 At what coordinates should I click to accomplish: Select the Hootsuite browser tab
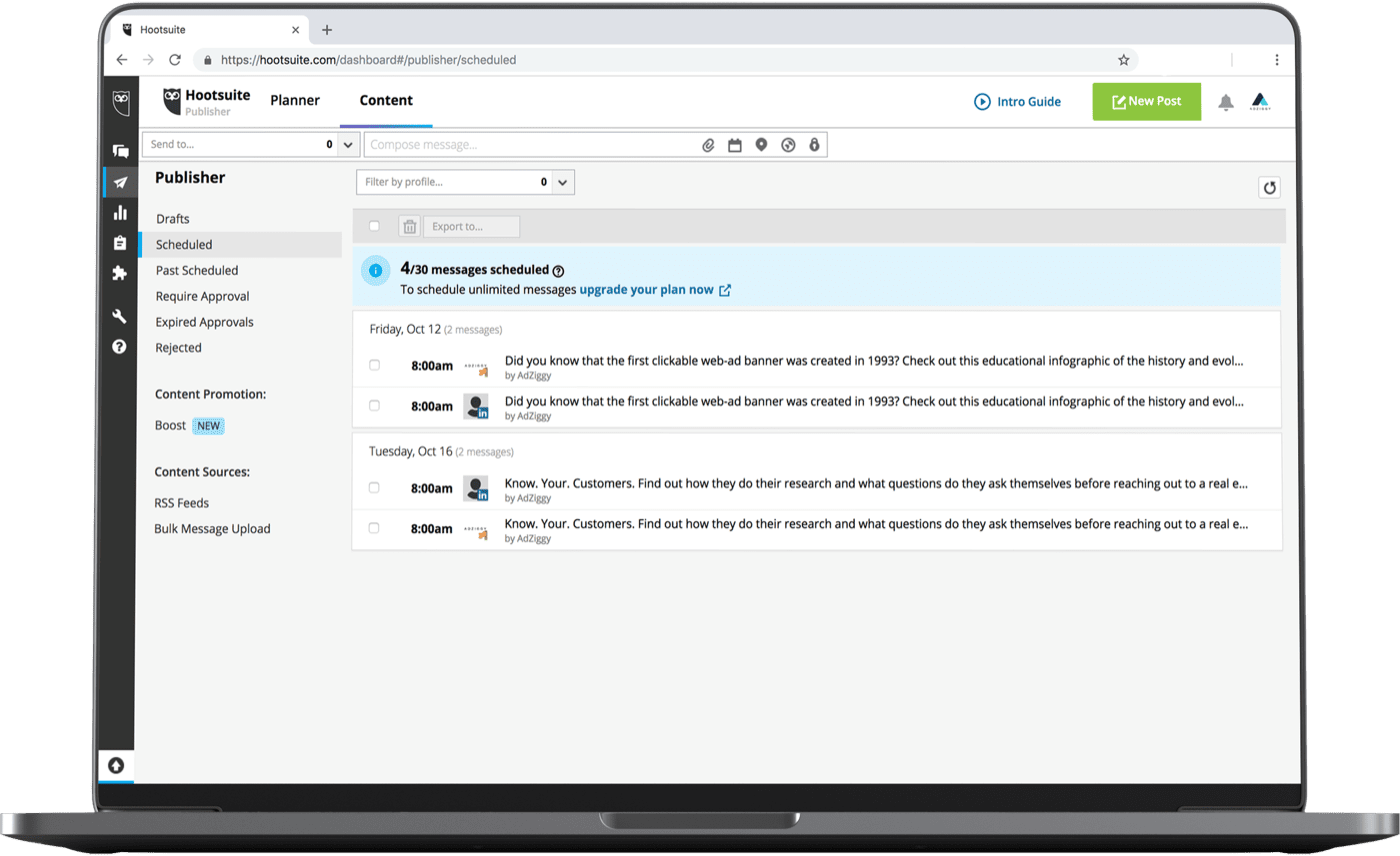click(x=207, y=30)
